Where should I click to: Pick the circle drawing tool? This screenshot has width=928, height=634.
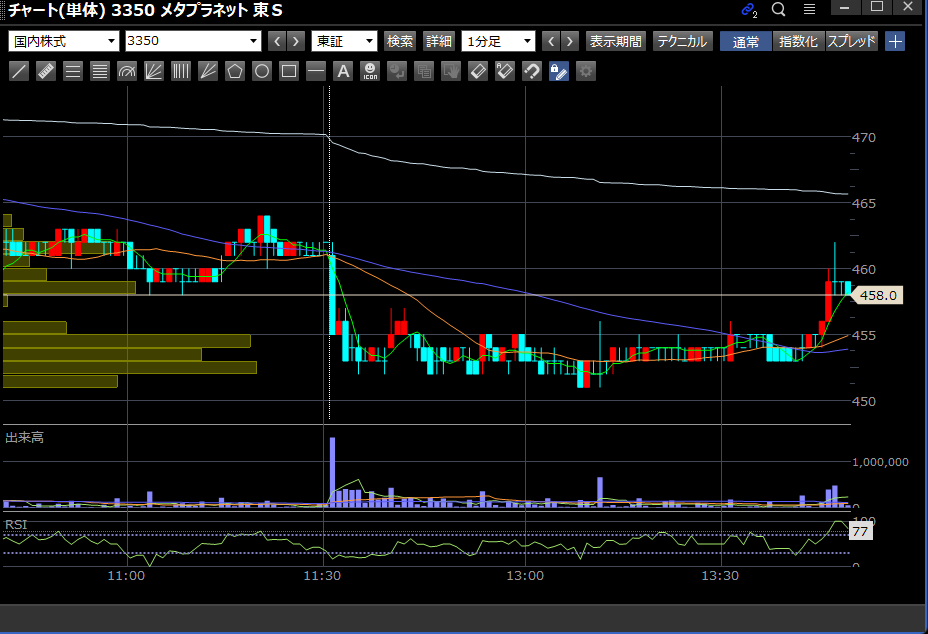click(x=262, y=71)
